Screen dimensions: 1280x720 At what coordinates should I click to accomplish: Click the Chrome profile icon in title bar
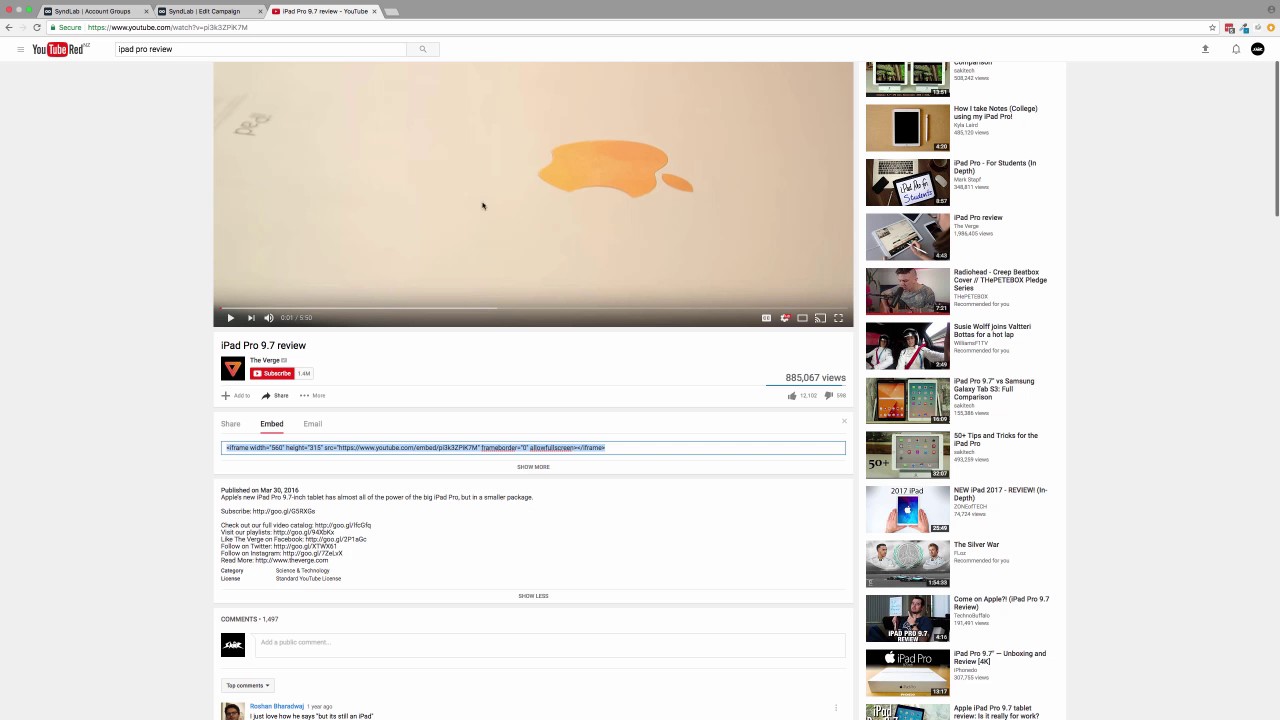tap(1270, 10)
